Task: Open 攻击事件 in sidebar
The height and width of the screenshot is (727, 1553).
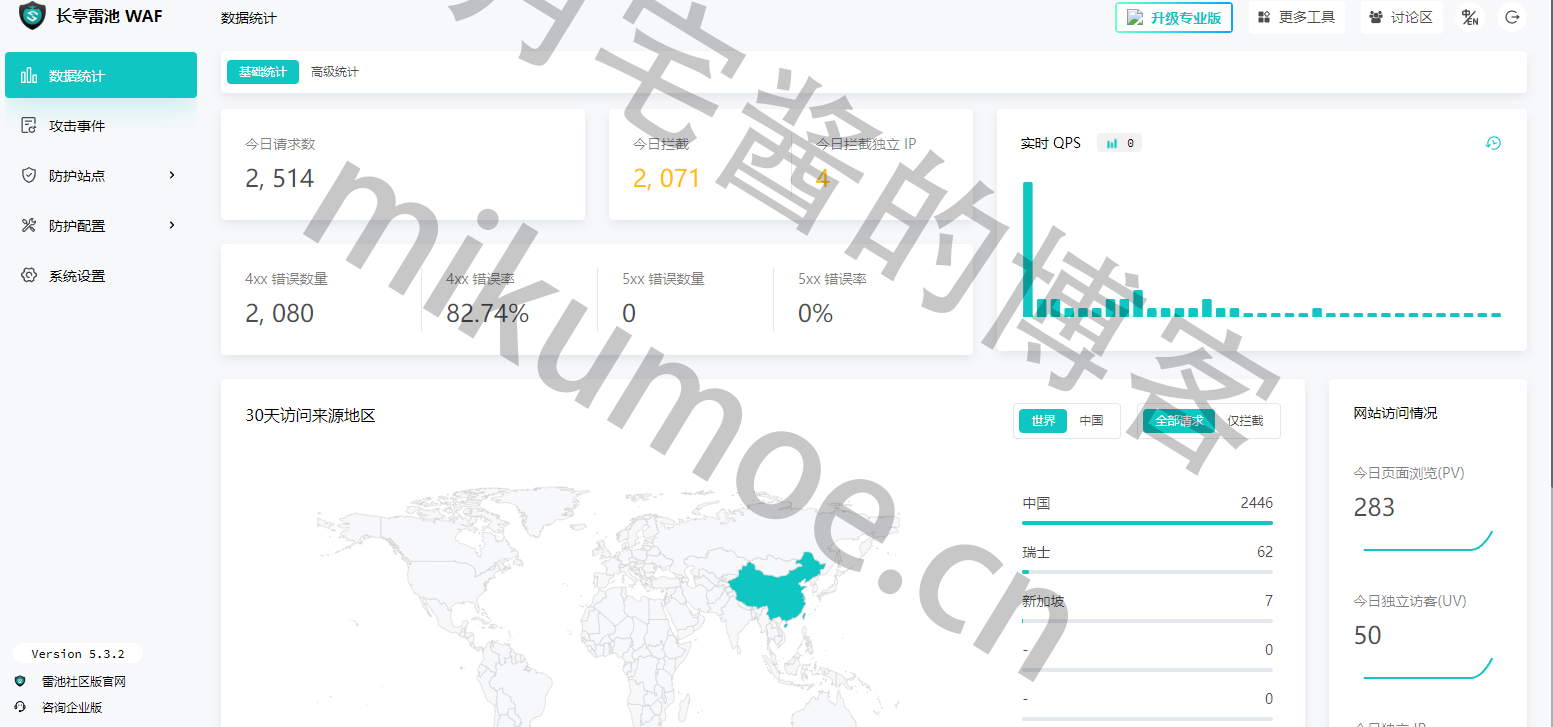Action: pos(101,125)
